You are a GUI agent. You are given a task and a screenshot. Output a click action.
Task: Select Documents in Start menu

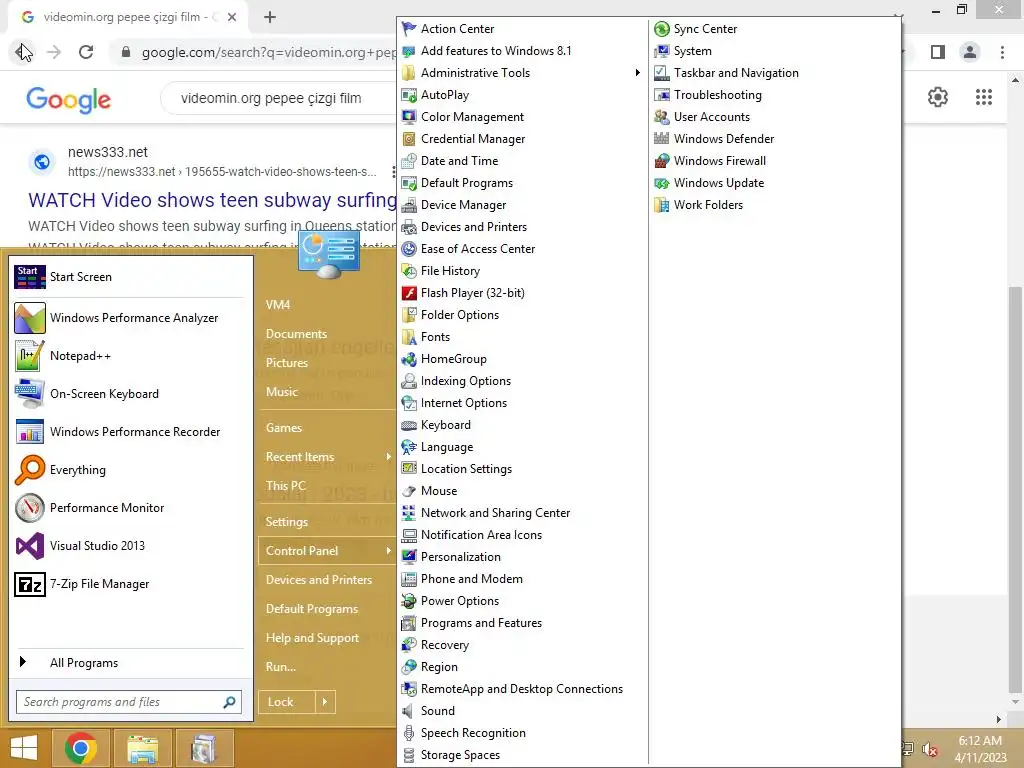[x=296, y=334]
